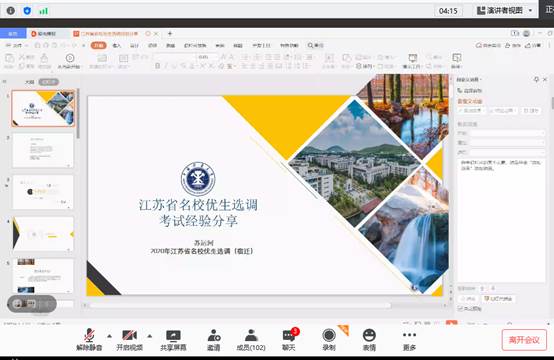The image size is (554, 360).
Task: Check the green network signal icon
Action: 43,11
